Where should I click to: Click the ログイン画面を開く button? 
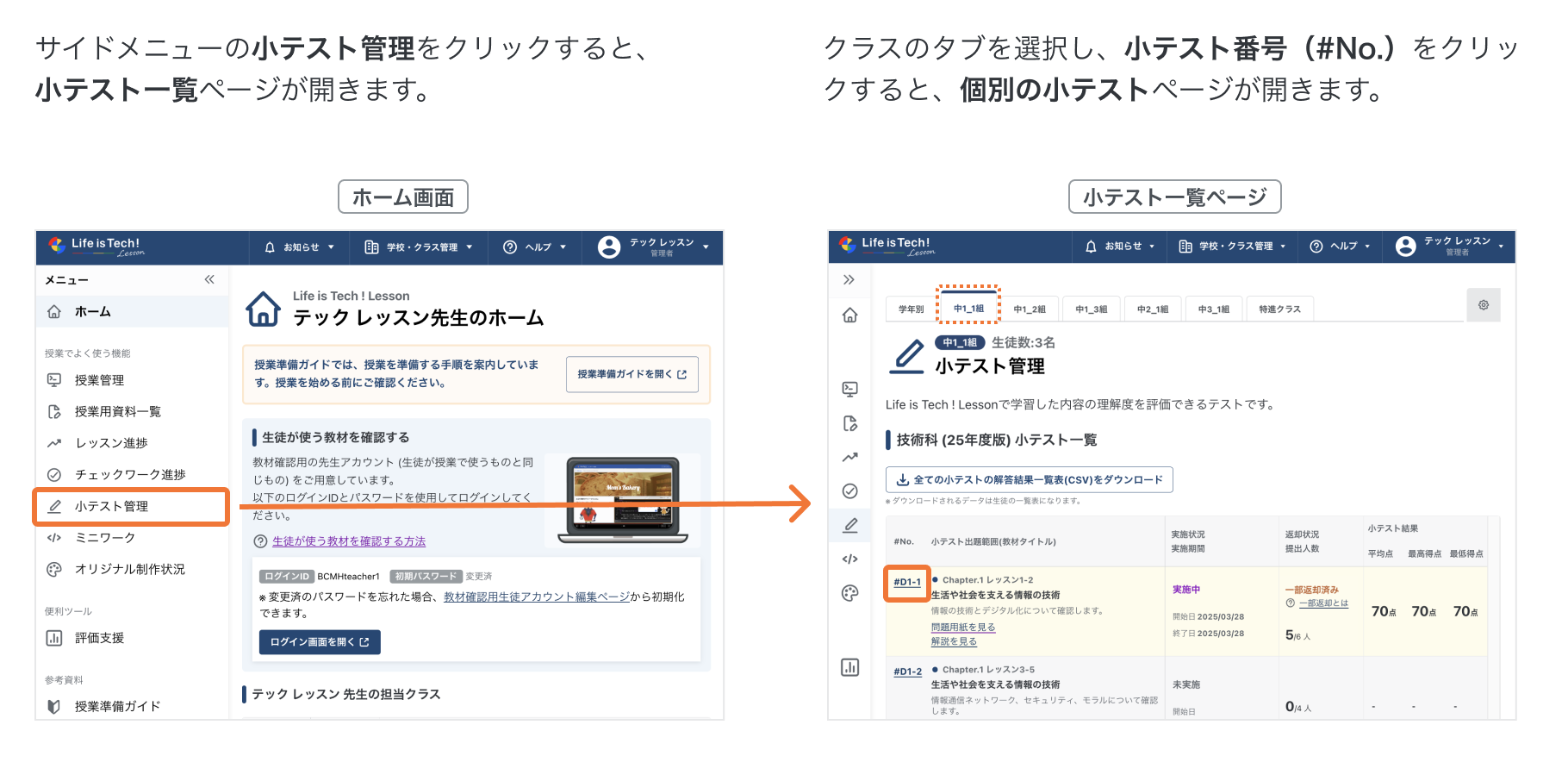(320, 642)
